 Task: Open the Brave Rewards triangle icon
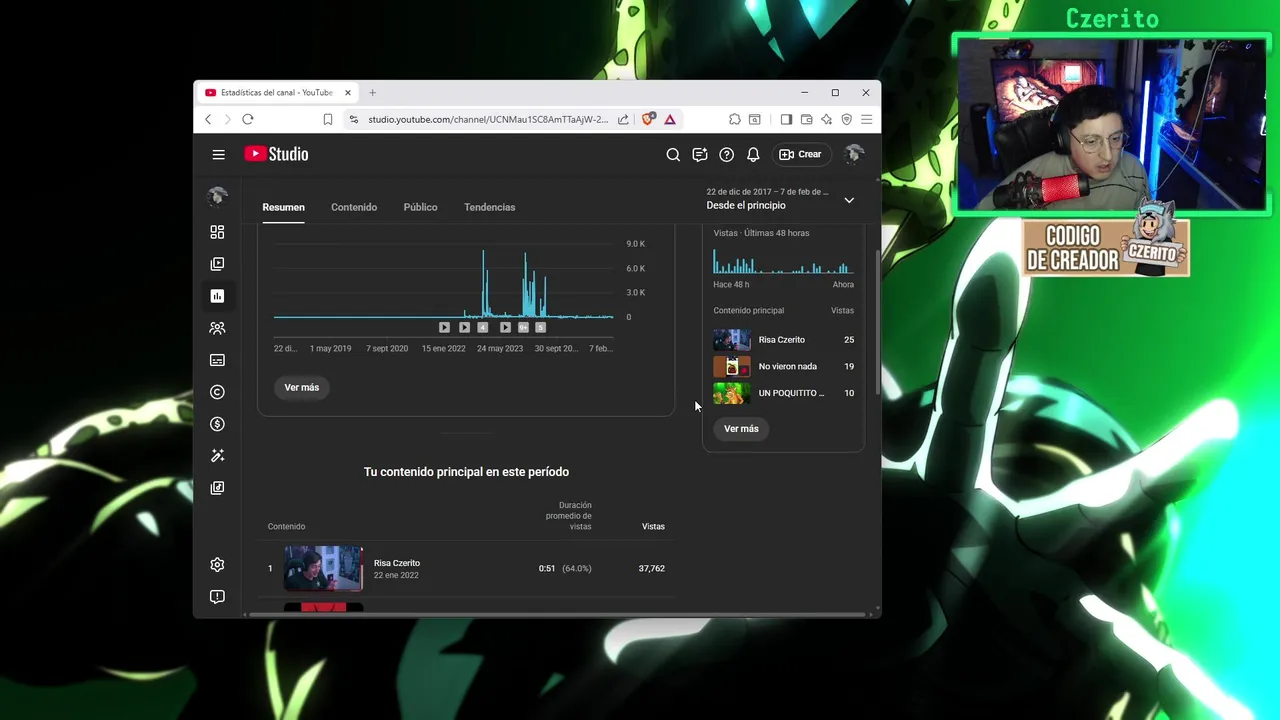pos(670,119)
